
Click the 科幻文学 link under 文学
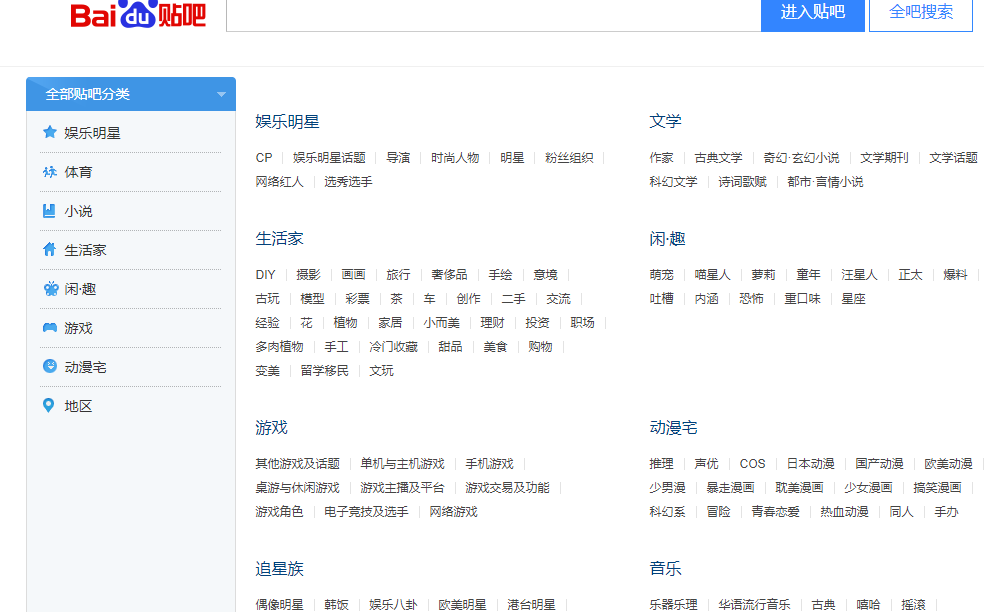point(673,181)
